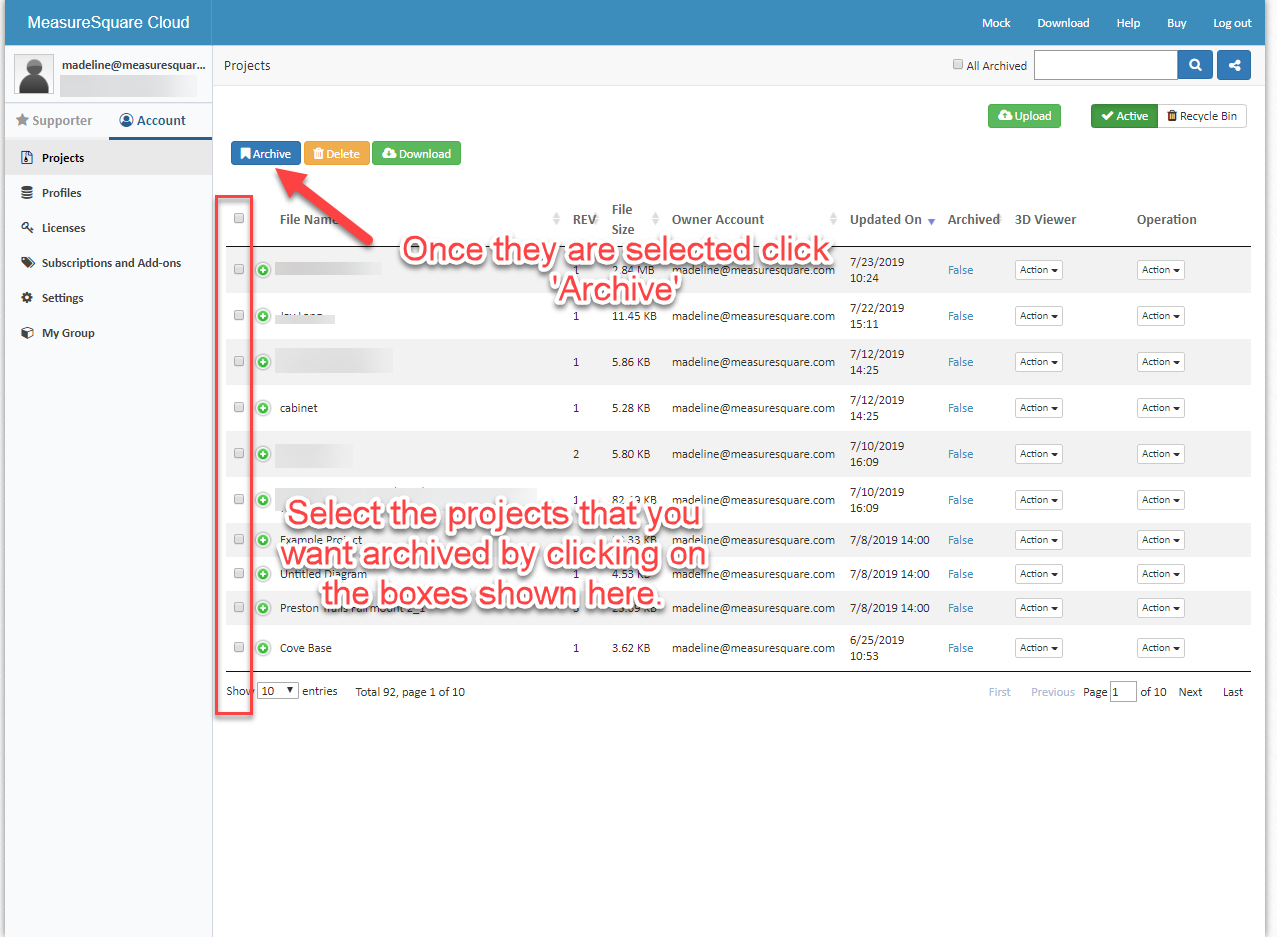Open 3D Viewer Action dropdown for Example Project
The height and width of the screenshot is (937, 1277).
coord(1039,540)
